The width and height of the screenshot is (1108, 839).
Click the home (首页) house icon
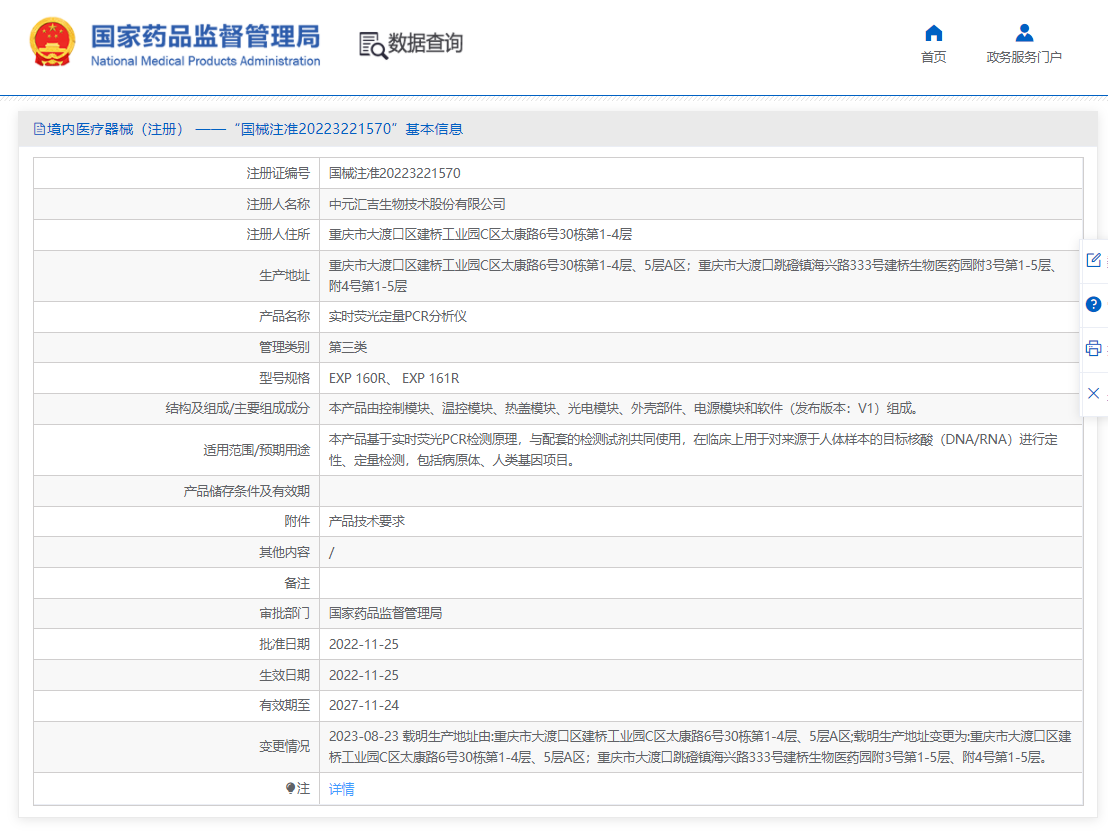pyautogui.click(x=933, y=33)
